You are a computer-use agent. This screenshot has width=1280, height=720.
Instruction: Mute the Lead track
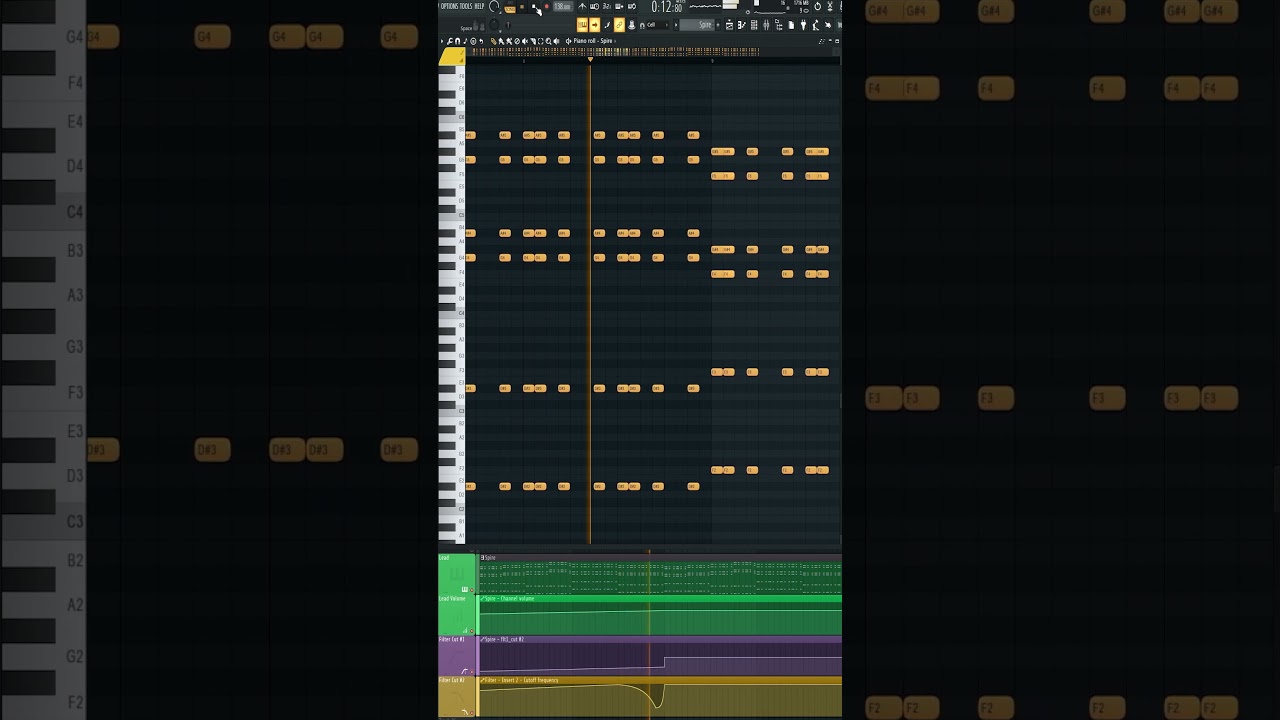point(472,590)
